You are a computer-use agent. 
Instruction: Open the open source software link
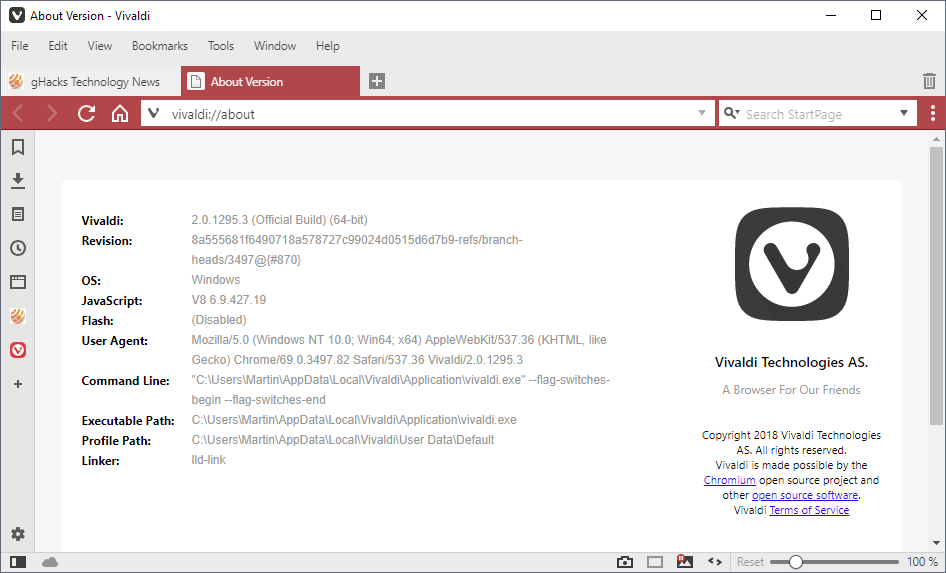tap(805, 495)
